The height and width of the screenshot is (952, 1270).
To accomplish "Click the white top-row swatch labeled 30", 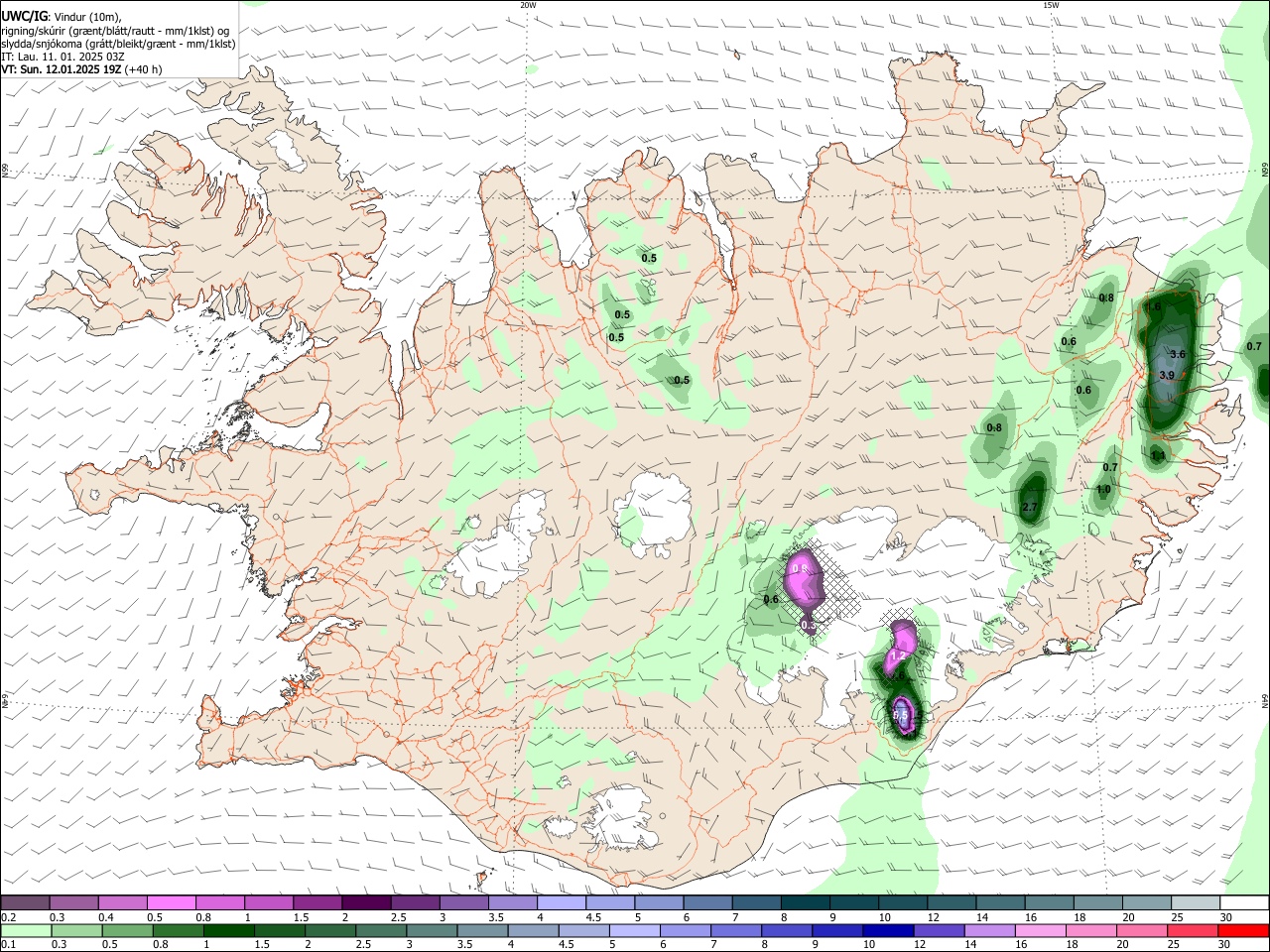I will 1244,903.
